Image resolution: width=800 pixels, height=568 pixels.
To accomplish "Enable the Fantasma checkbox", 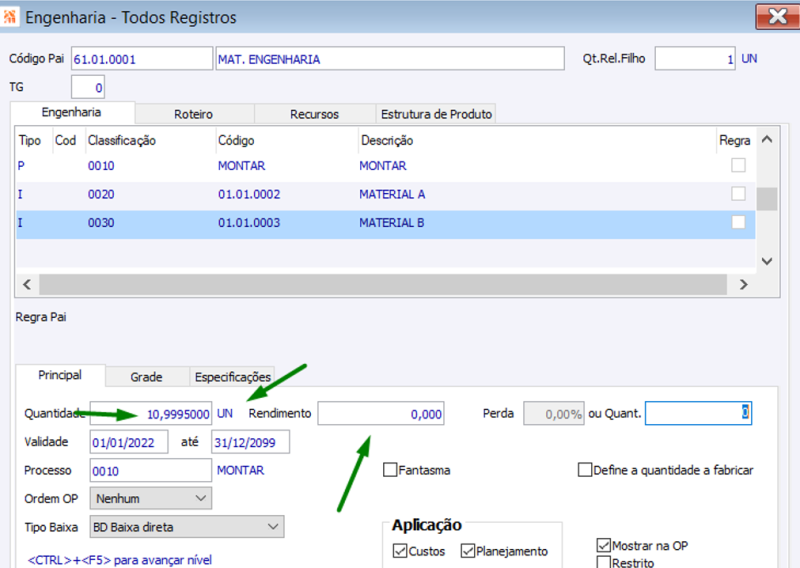I will 390,470.
